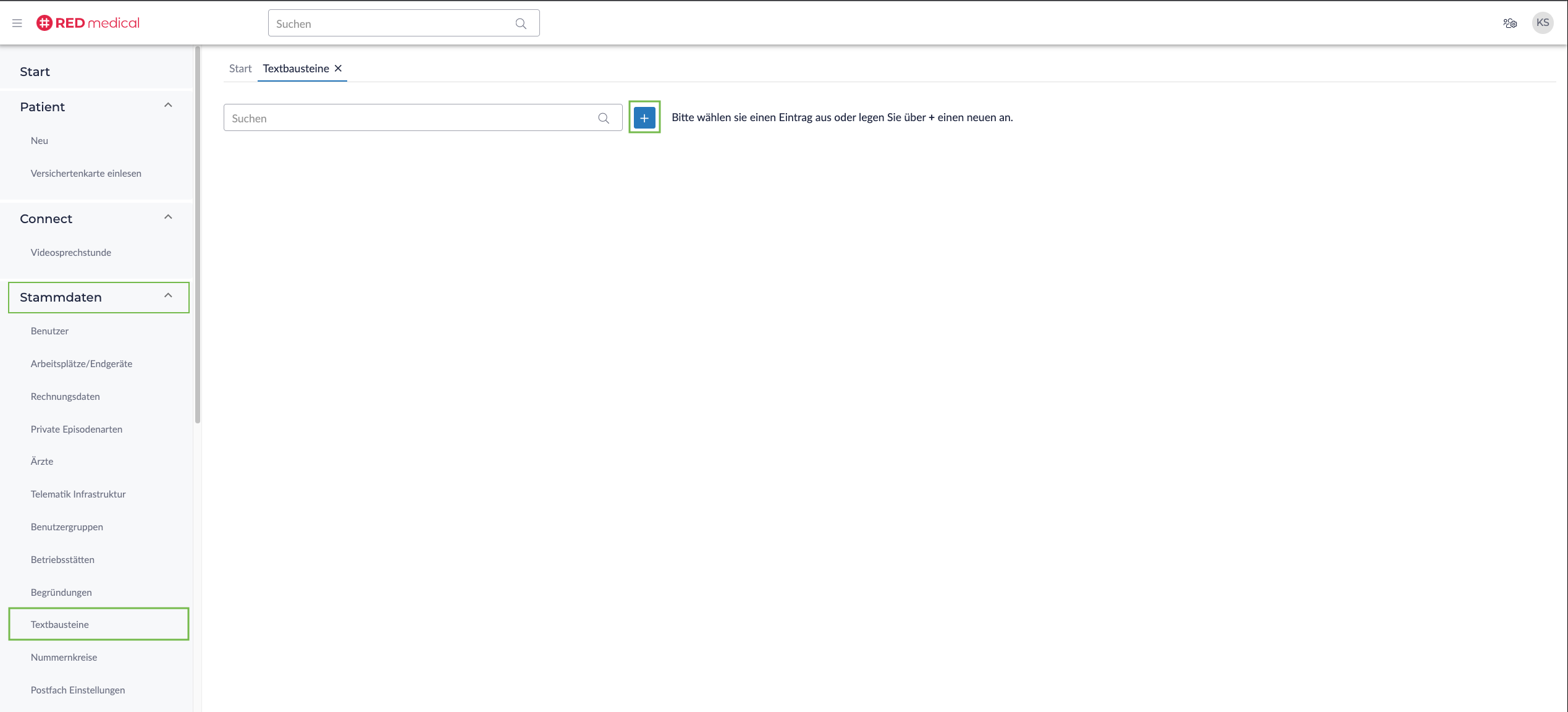
Task: Open the KS user avatar
Action: pos(1542,23)
